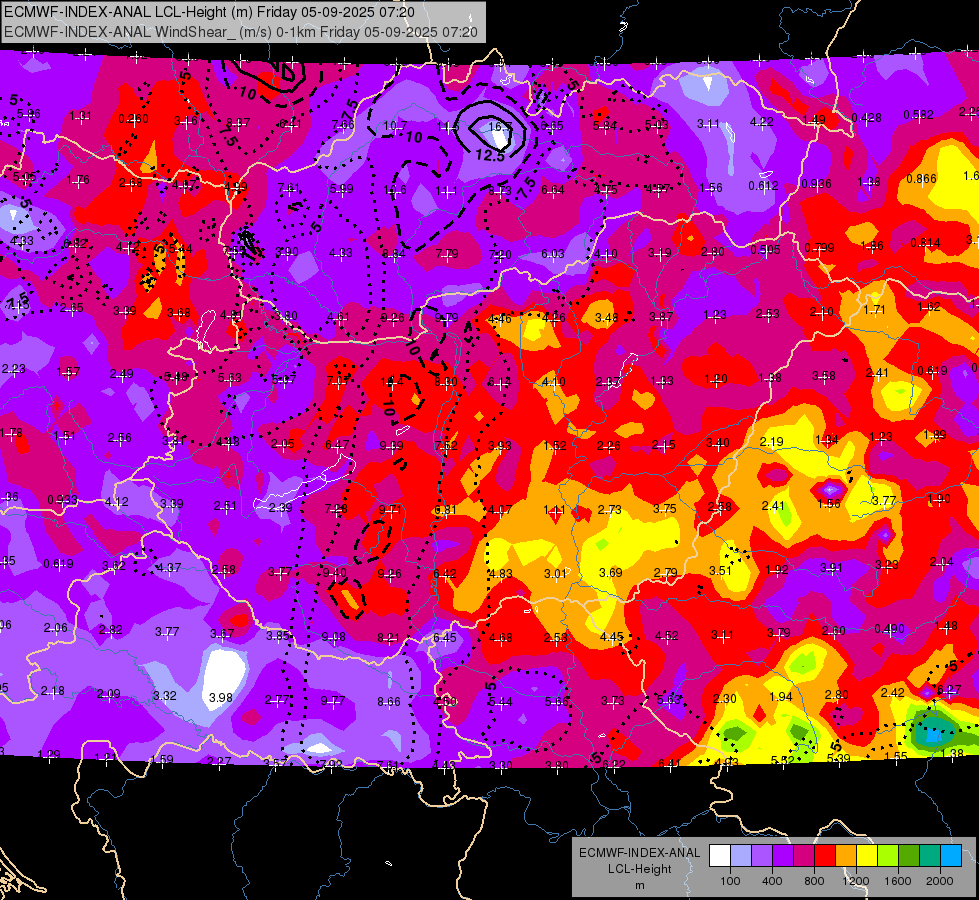The height and width of the screenshot is (900, 979).
Task: Click the LCL-Height header line at top
Action: tap(209, 12)
